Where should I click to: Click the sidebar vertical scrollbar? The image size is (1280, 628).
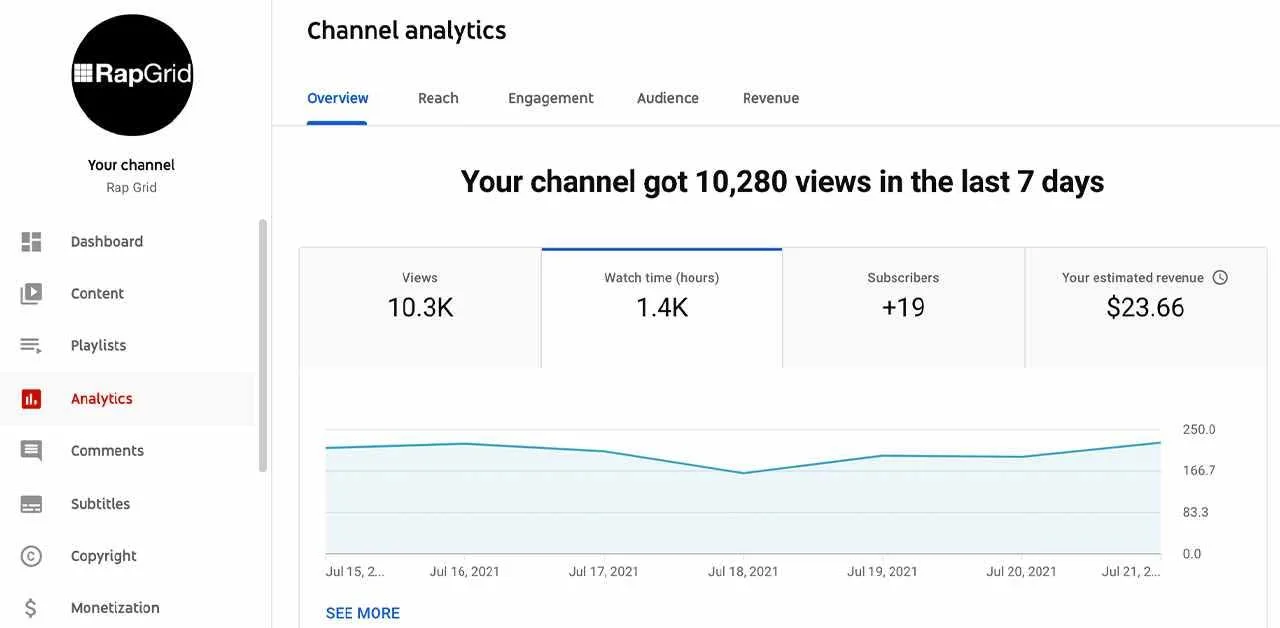263,345
